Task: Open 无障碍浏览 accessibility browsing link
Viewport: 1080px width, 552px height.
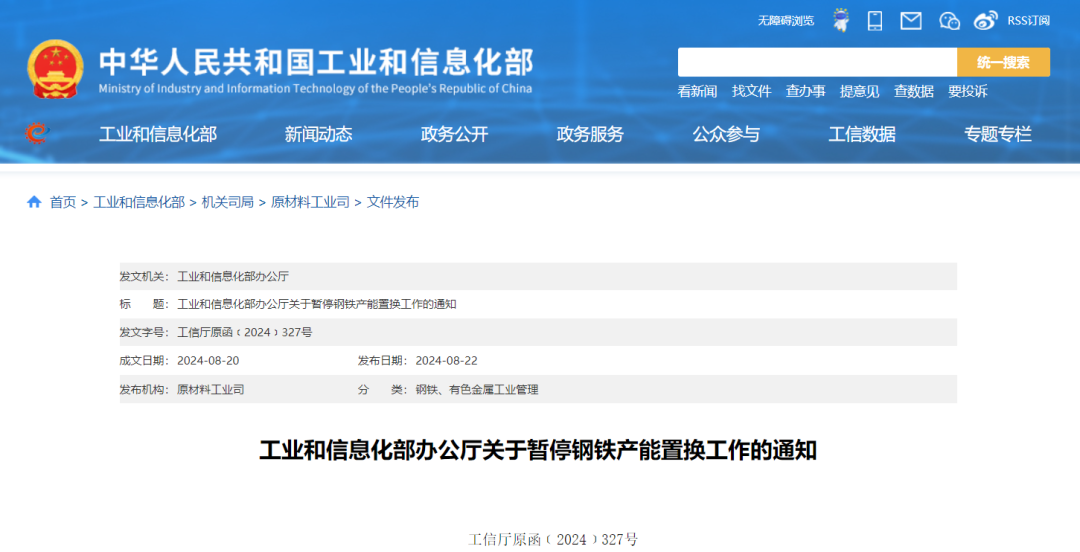Action: (786, 21)
